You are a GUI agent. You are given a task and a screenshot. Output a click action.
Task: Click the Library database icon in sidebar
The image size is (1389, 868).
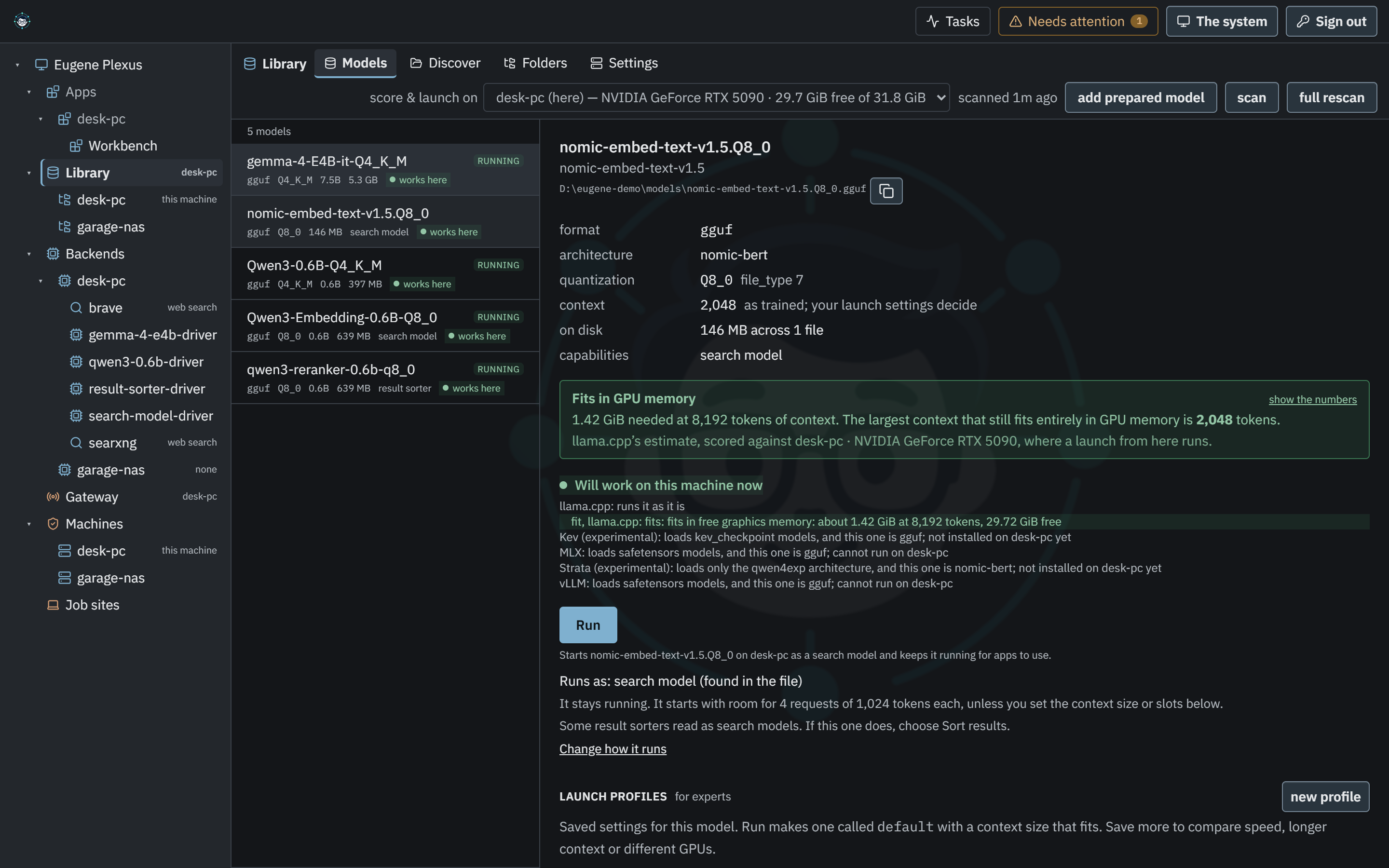coord(53,173)
